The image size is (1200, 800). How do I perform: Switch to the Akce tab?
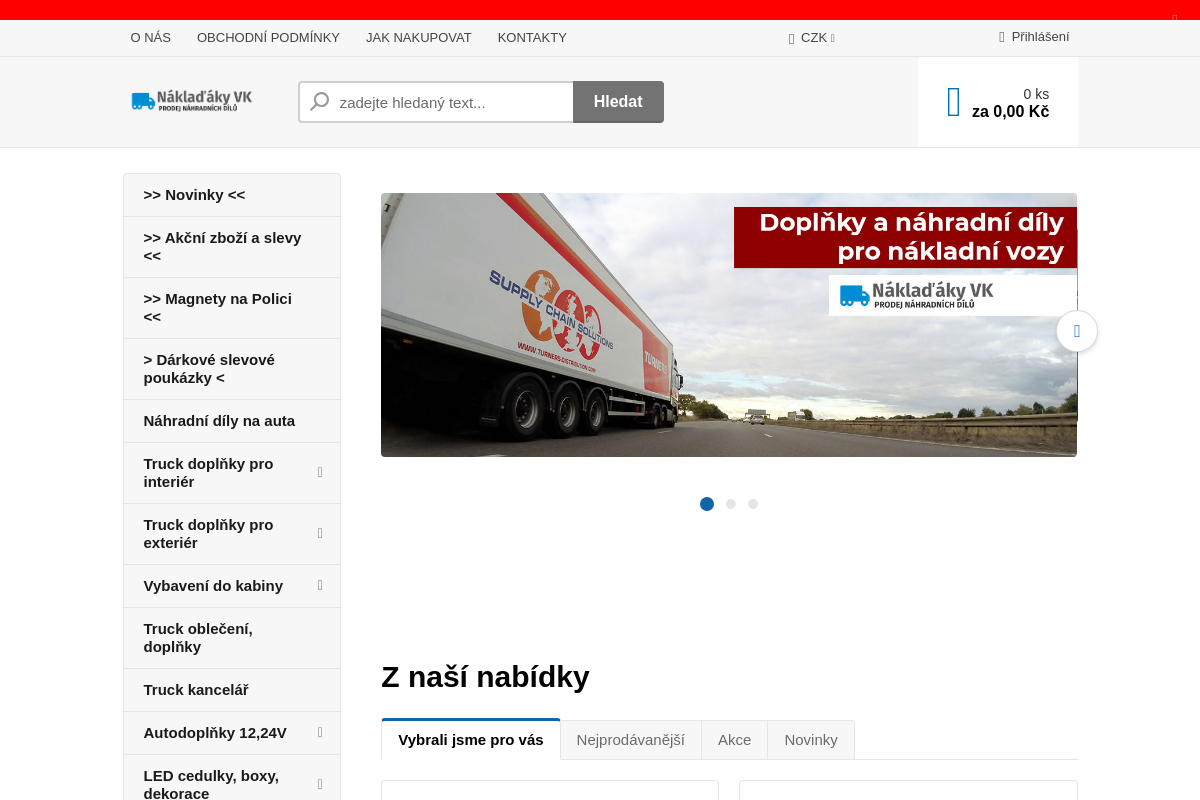point(734,739)
